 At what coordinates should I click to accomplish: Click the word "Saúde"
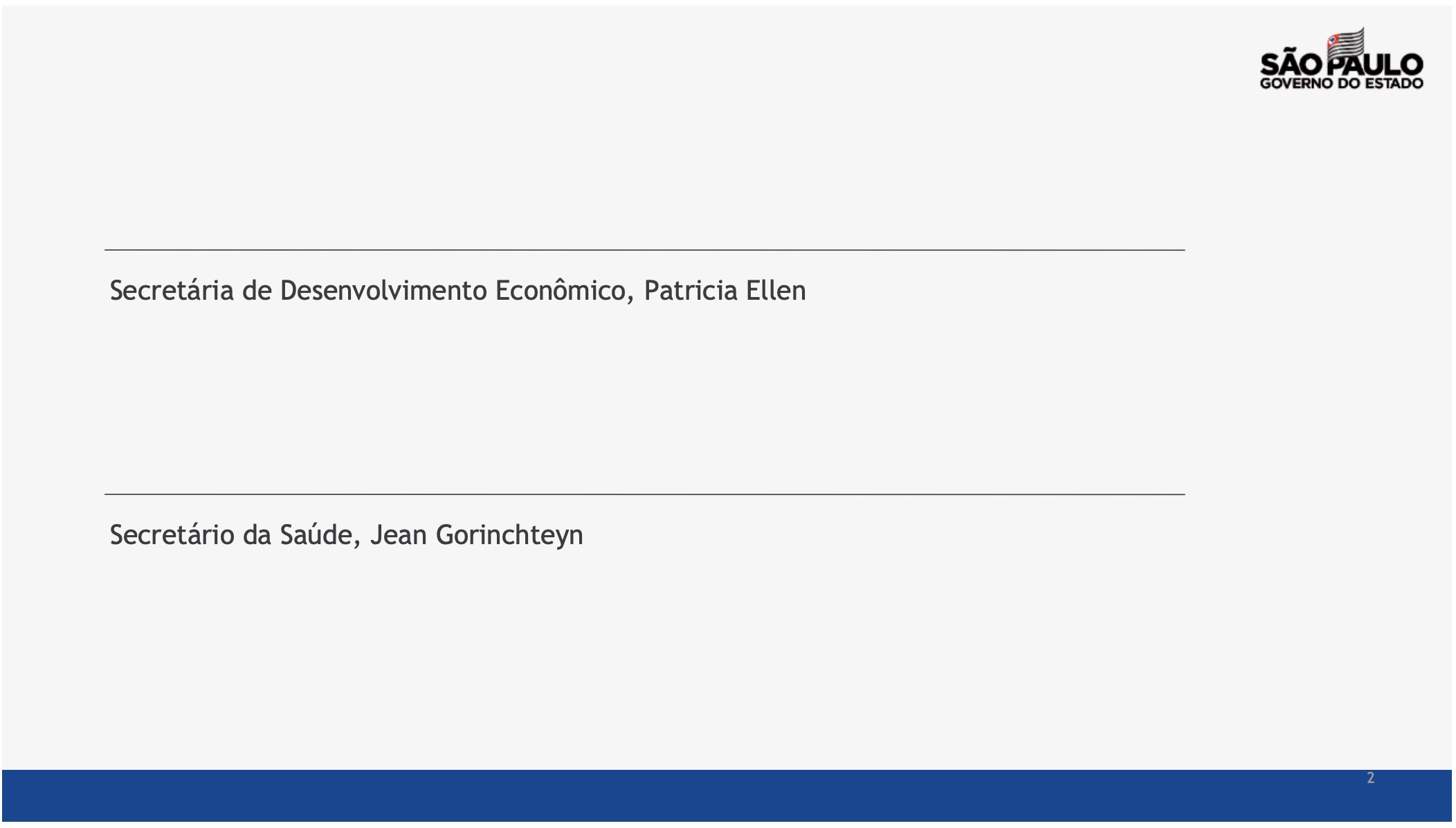click(320, 535)
